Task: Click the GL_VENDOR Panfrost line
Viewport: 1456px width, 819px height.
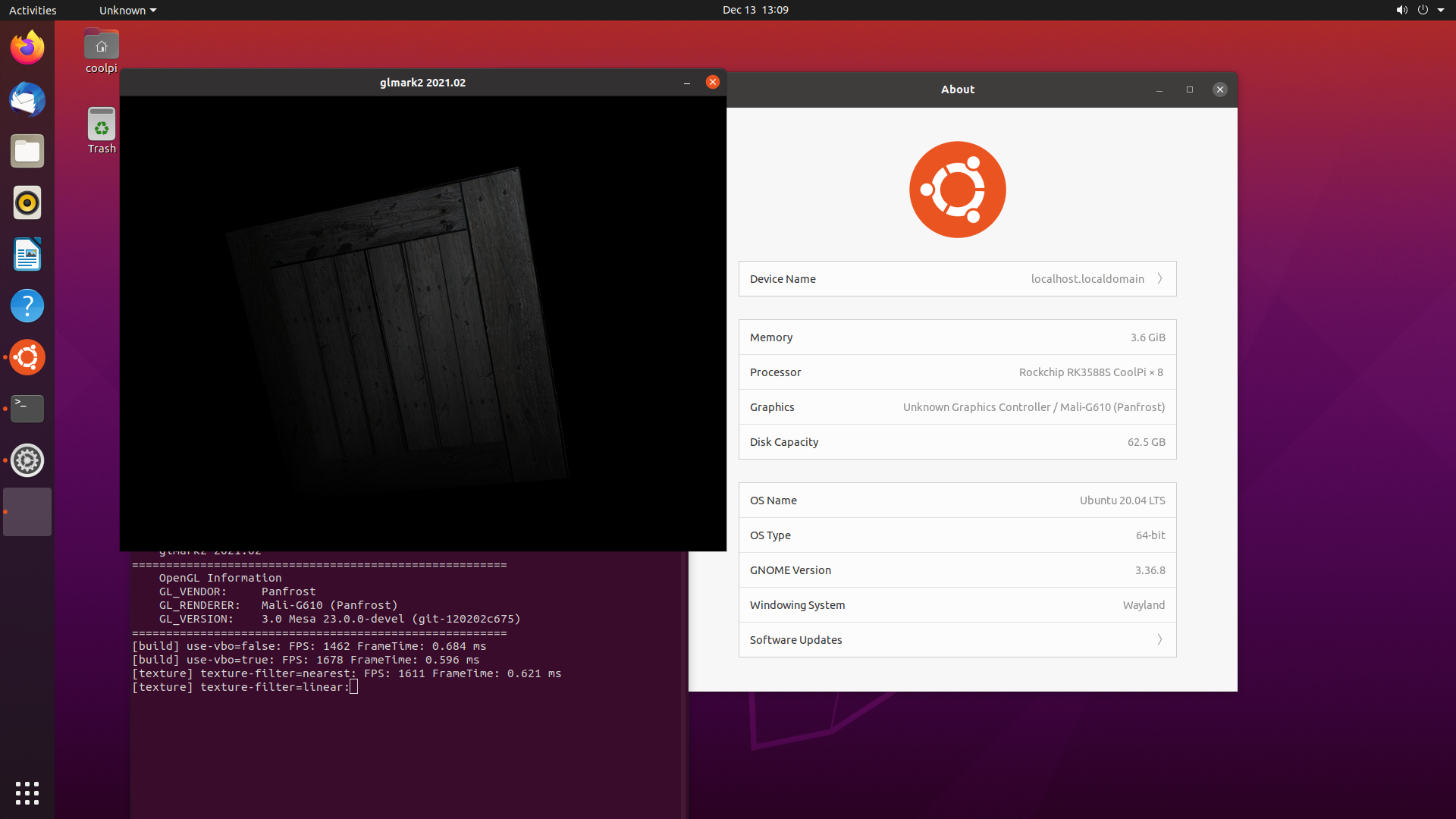Action: pyautogui.click(x=237, y=591)
